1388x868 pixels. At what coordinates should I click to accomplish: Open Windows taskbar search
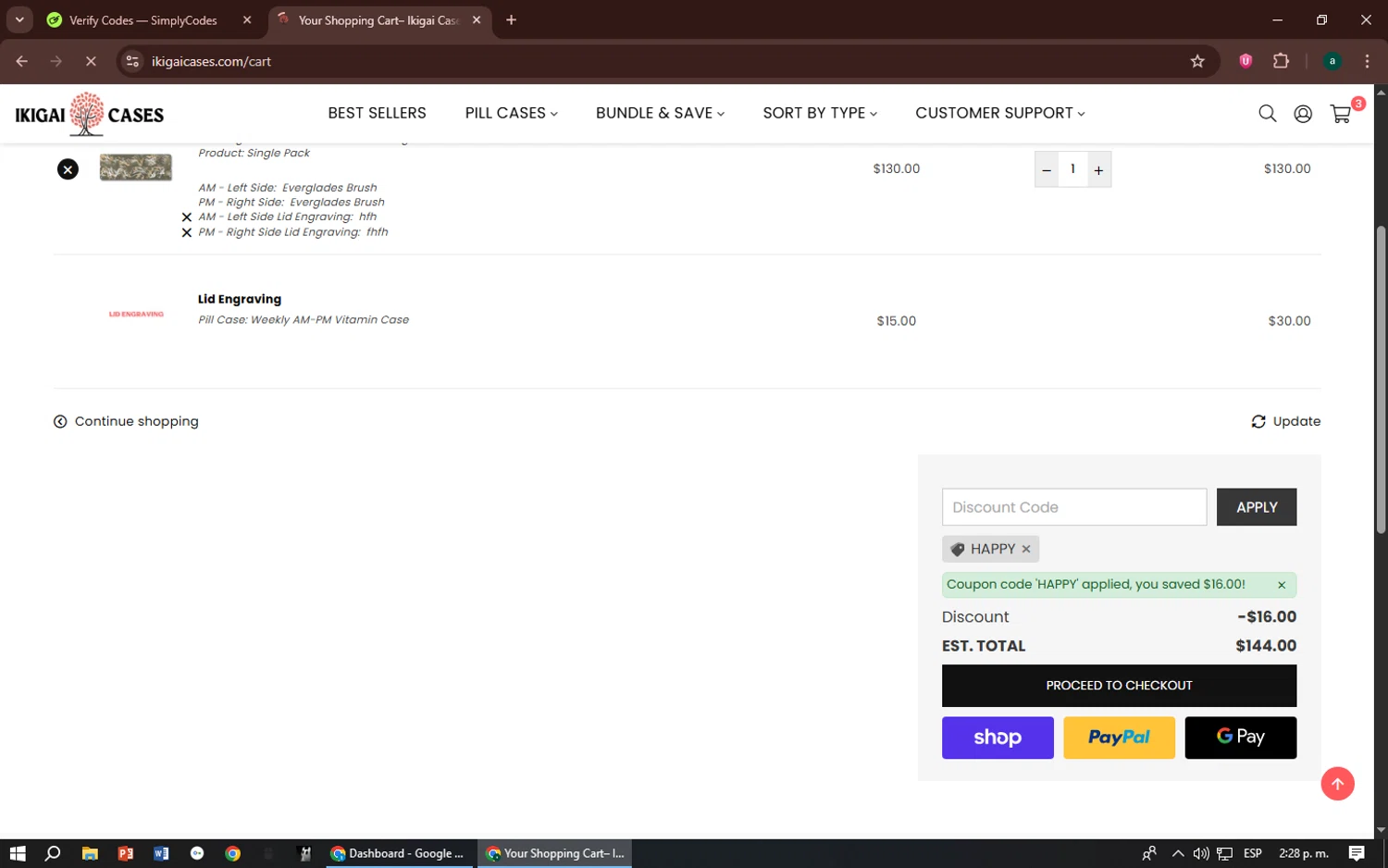click(x=53, y=853)
